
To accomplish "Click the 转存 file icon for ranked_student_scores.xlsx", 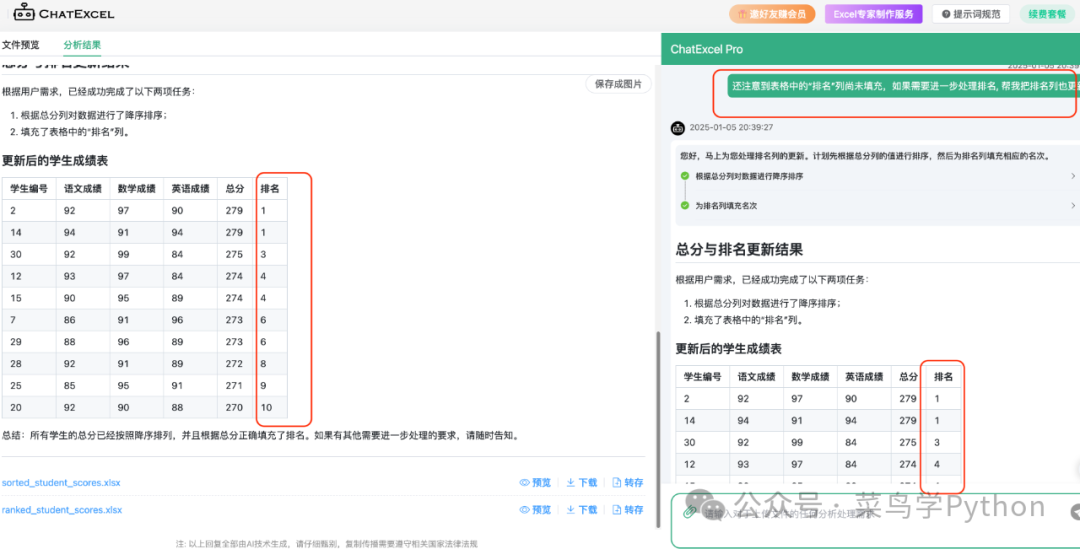I will tap(617, 510).
